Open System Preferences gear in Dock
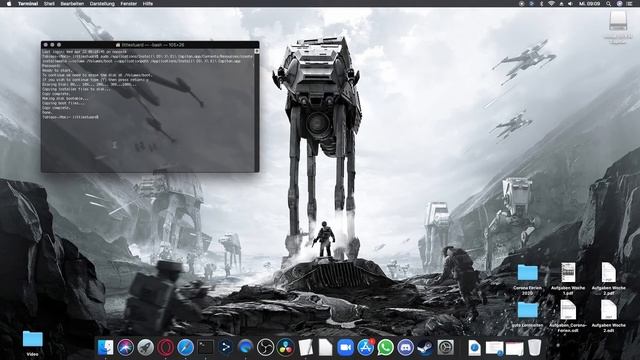Screen dimensions: 640x360 click(x=445, y=348)
